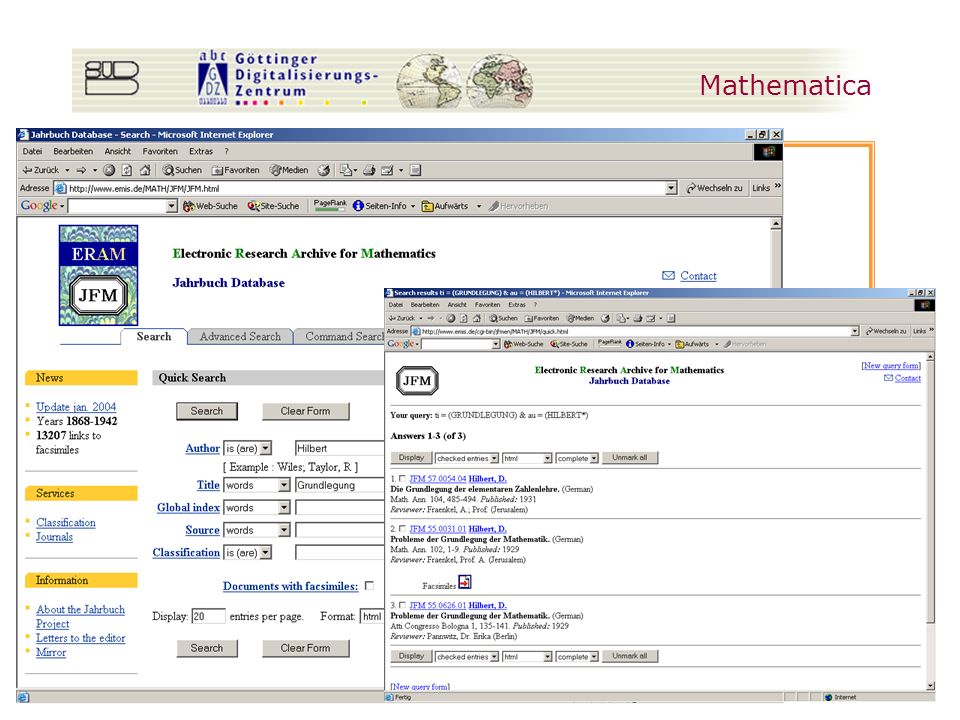The height and width of the screenshot is (720, 960).
Task: Click the Zurück back arrow in the Jahrbuch Database window
Action: tap(40, 170)
